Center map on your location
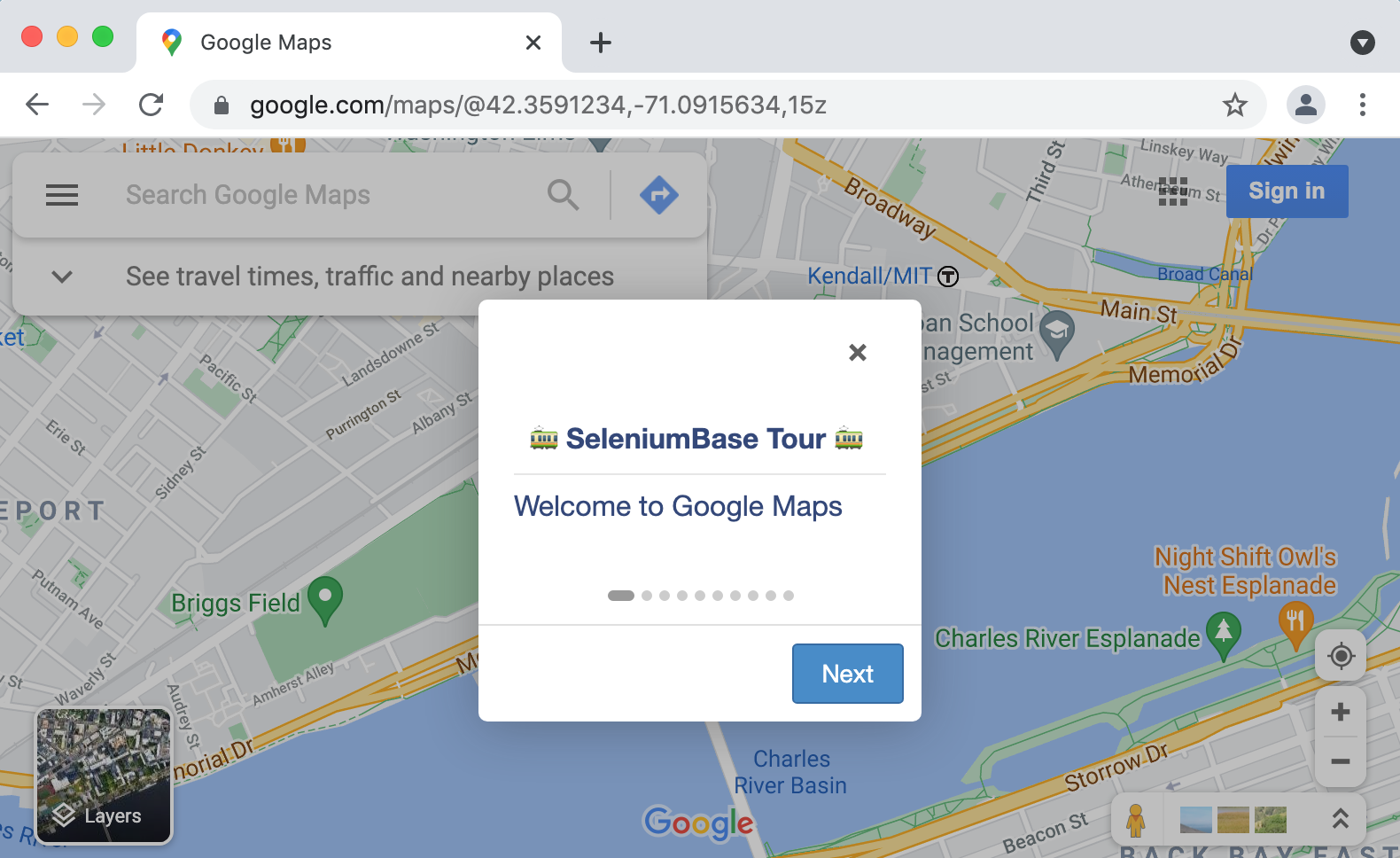This screenshot has width=1400, height=858. [1341, 656]
